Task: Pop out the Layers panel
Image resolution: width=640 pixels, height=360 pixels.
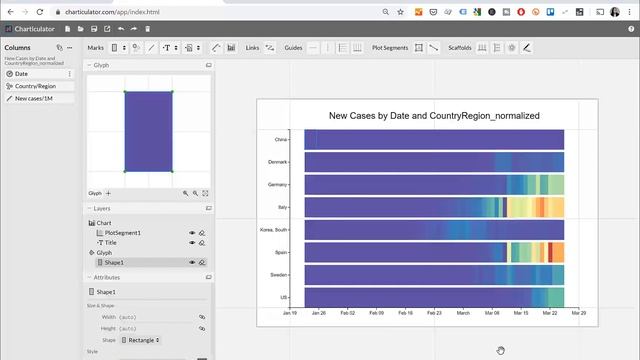Action: point(209,208)
